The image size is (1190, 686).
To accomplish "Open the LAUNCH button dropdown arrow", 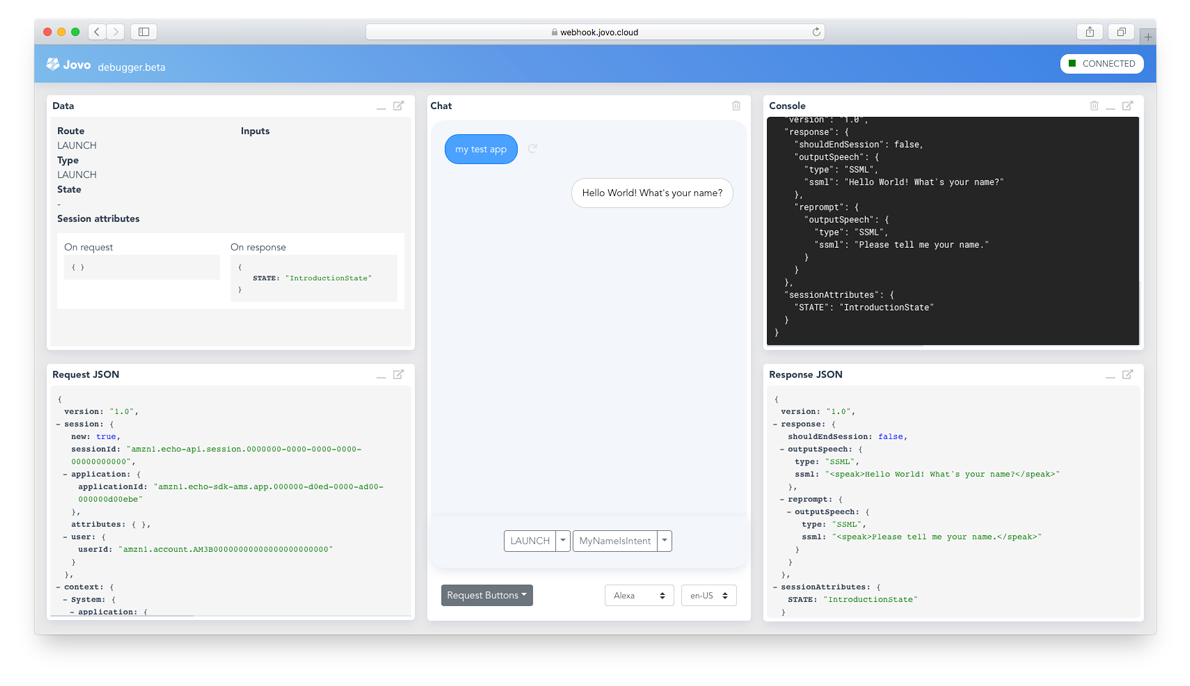I will click(563, 541).
